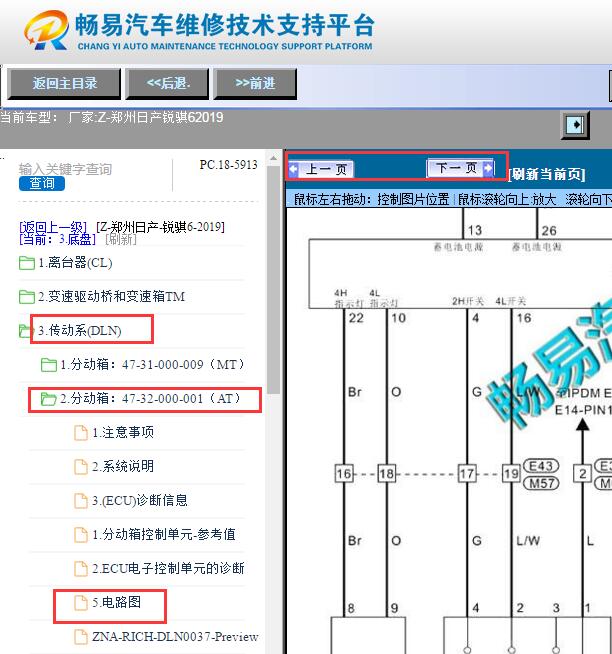Click the 返回上一级 link
The height and width of the screenshot is (654, 612).
[x=53, y=227]
